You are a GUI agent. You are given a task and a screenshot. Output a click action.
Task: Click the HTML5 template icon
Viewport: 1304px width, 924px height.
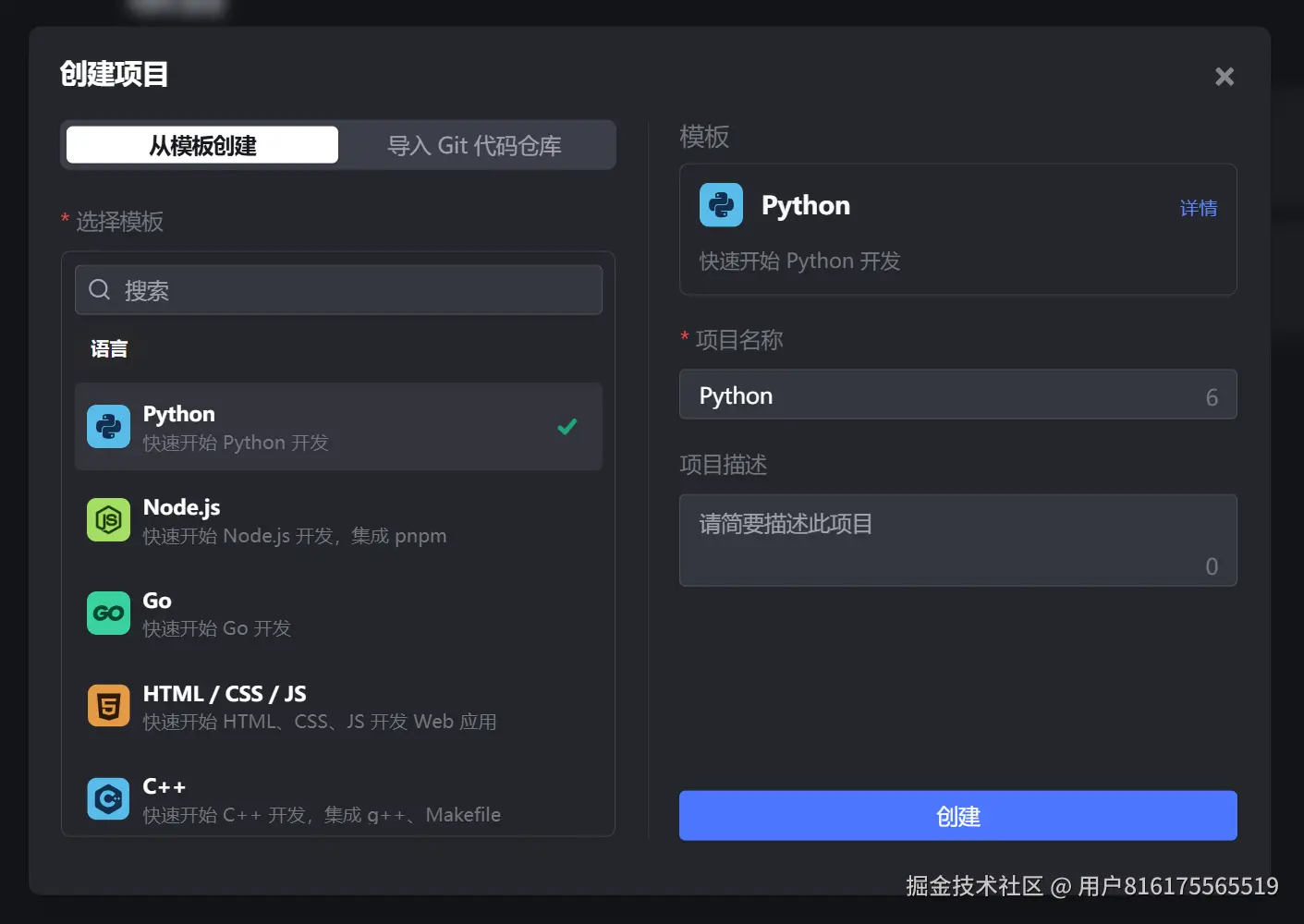(x=108, y=706)
